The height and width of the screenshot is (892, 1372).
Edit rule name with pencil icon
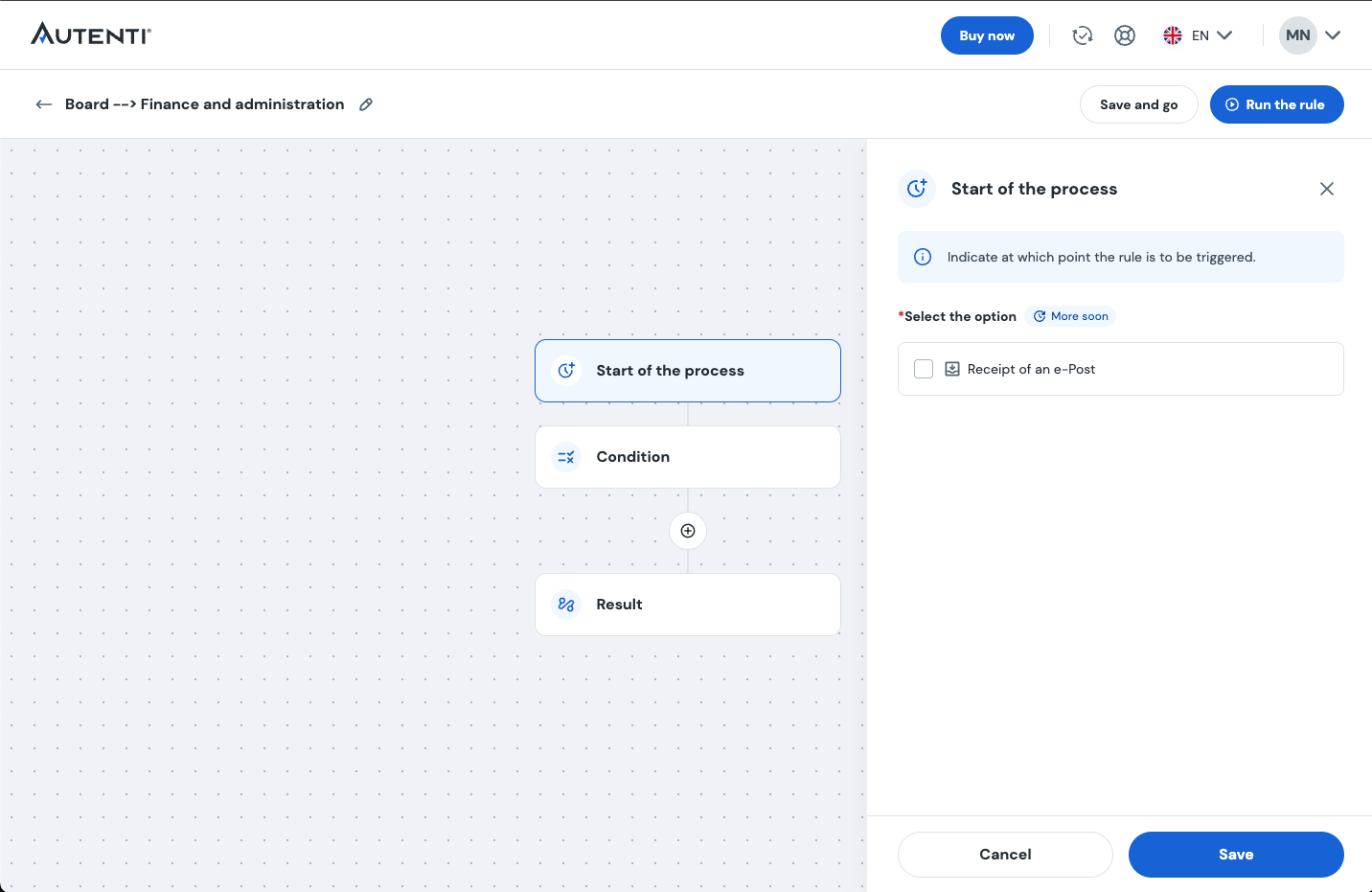pyautogui.click(x=366, y=104)
